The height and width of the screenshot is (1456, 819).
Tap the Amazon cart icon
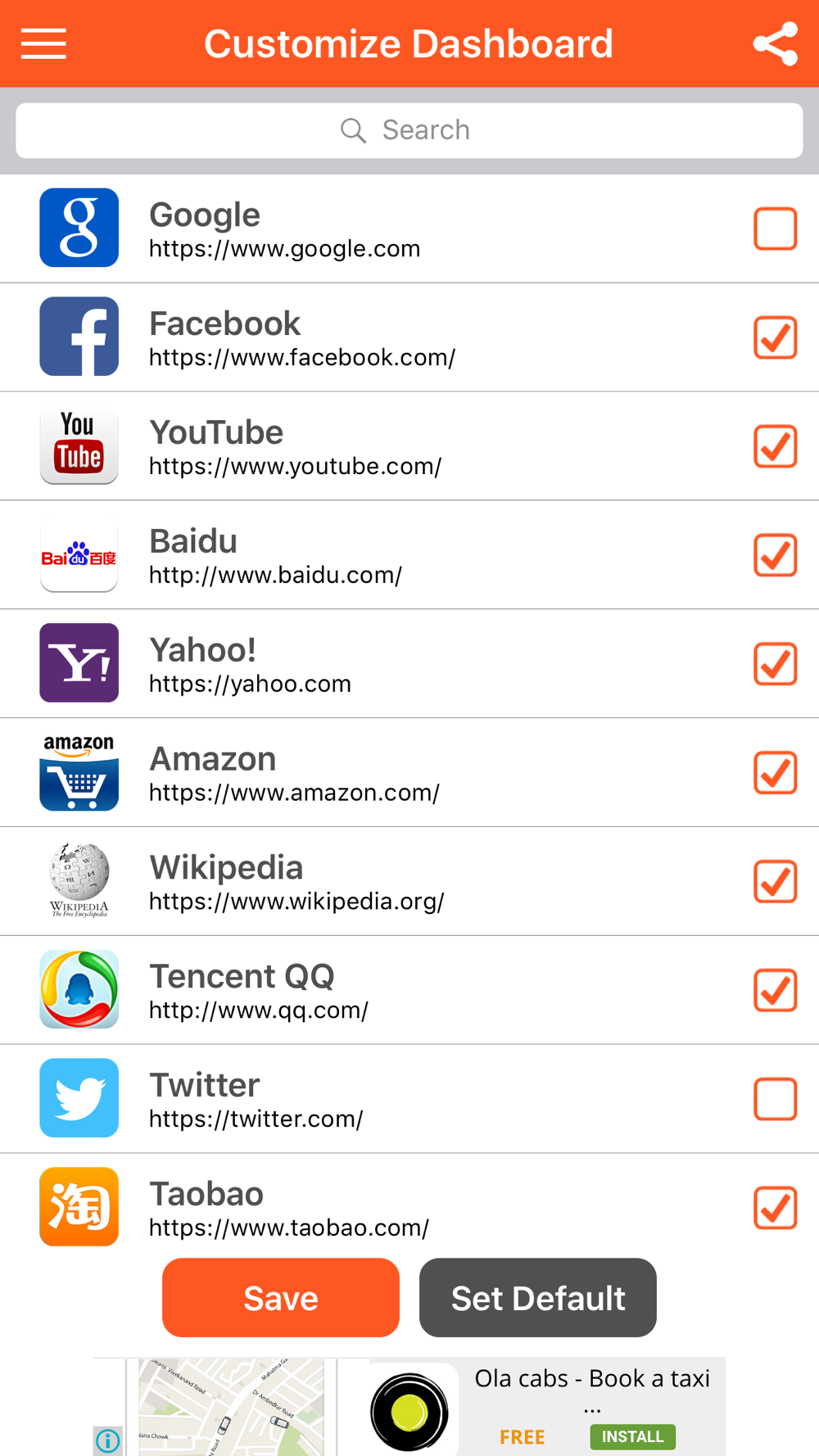click(x=79, y=772)
